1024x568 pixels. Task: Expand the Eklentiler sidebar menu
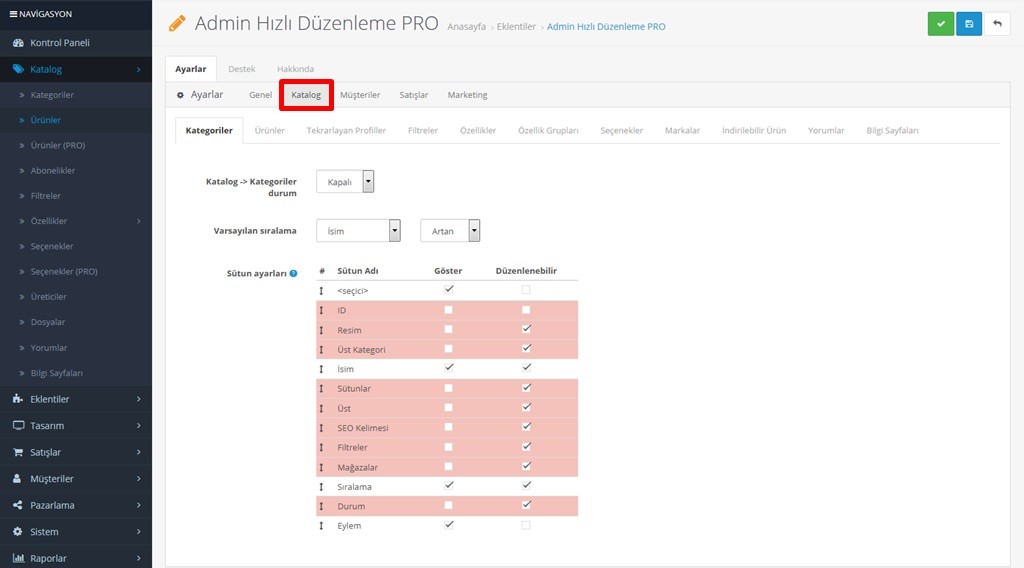138,399
